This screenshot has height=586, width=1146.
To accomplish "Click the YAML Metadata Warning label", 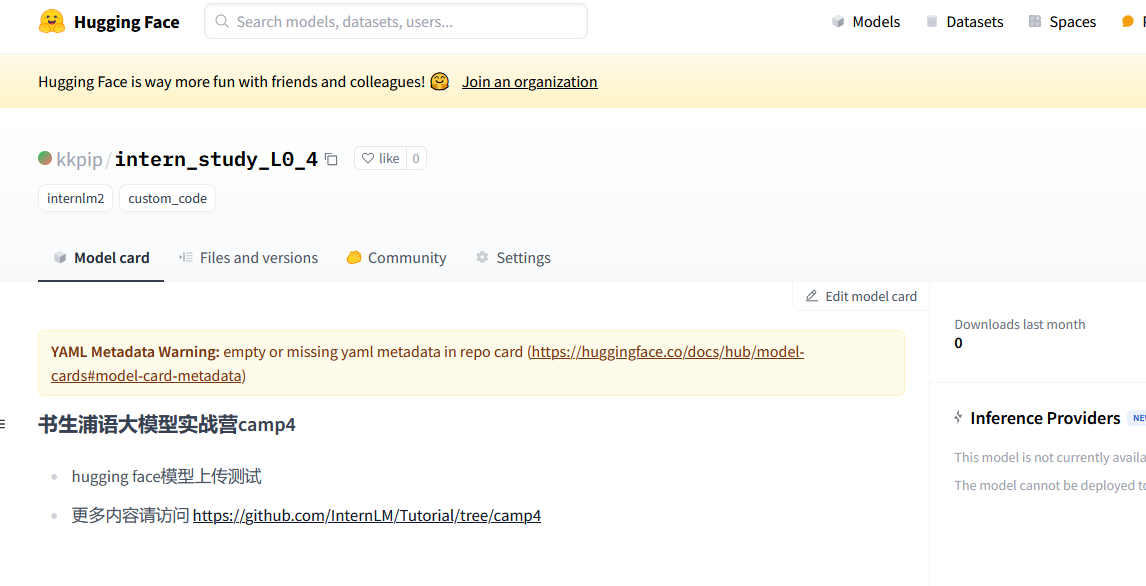I will pos(135,352).
